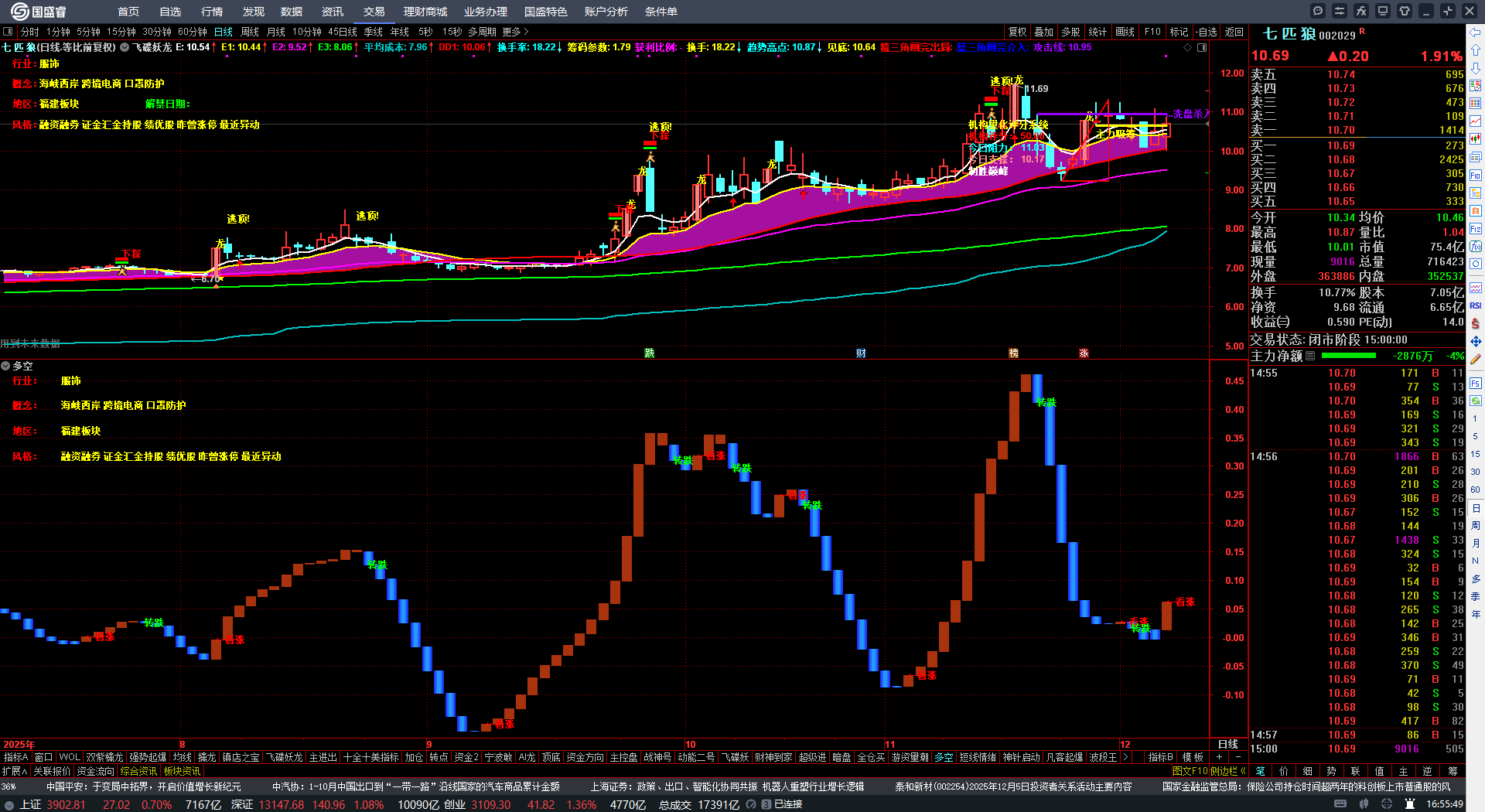Show more indicator tabs with > arrow
Screen dimensions: 1485x812
click(x=1125, y=757)
